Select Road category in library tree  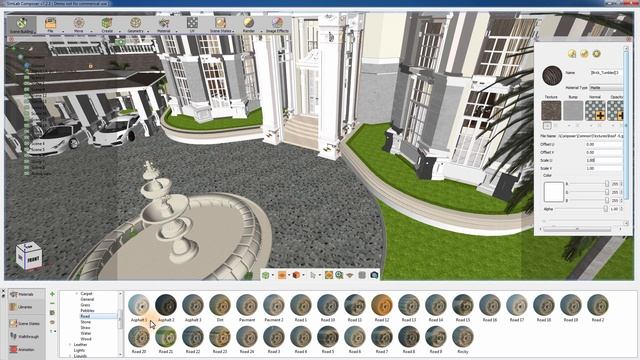pos(85,316)
